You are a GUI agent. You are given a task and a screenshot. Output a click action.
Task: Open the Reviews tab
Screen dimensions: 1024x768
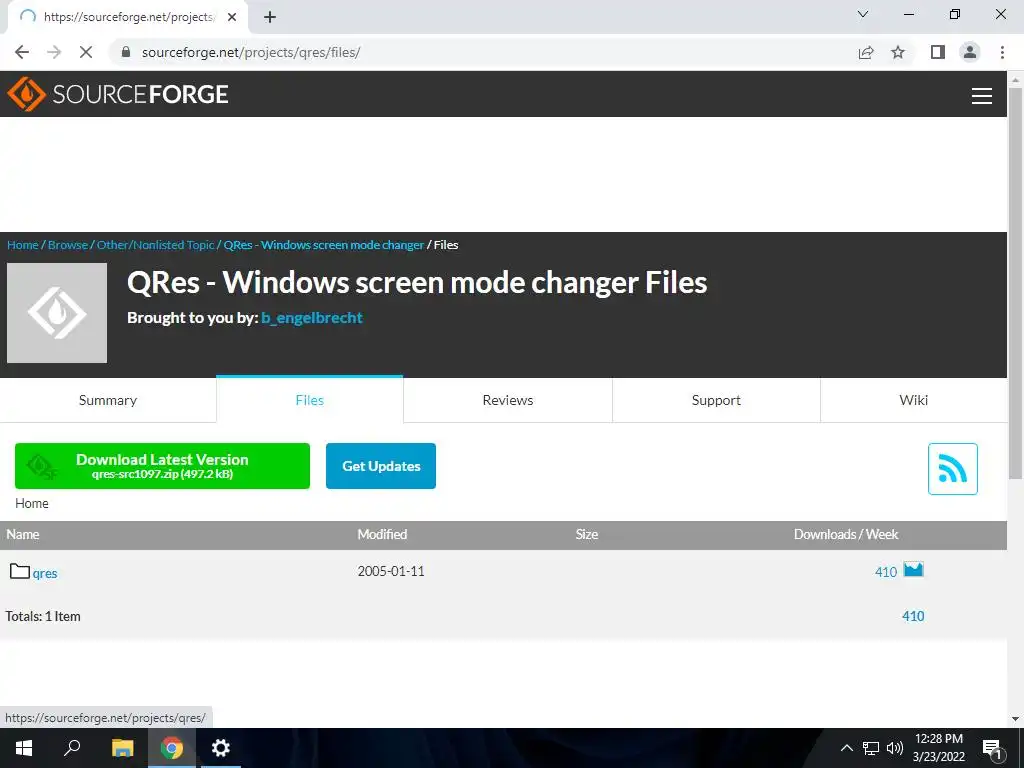click(507, 400)
